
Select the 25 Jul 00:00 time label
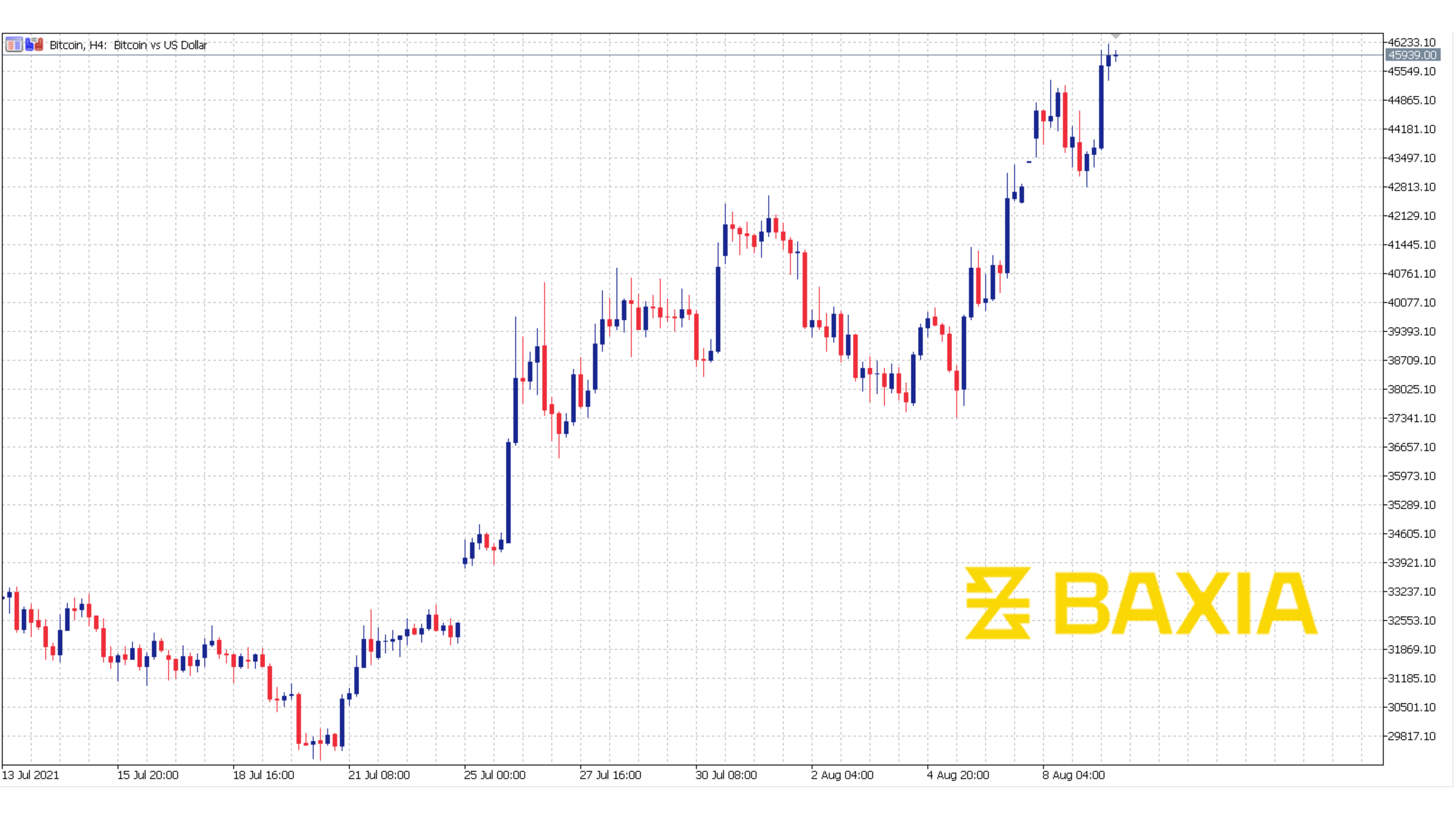495,775
